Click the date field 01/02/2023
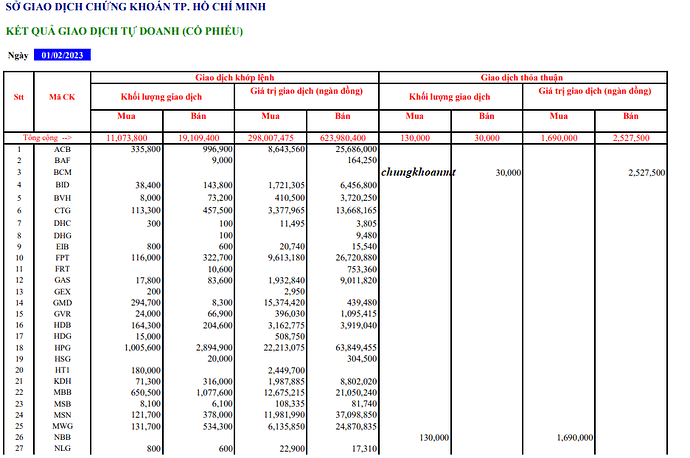The image size is (690, 458). 62,55
